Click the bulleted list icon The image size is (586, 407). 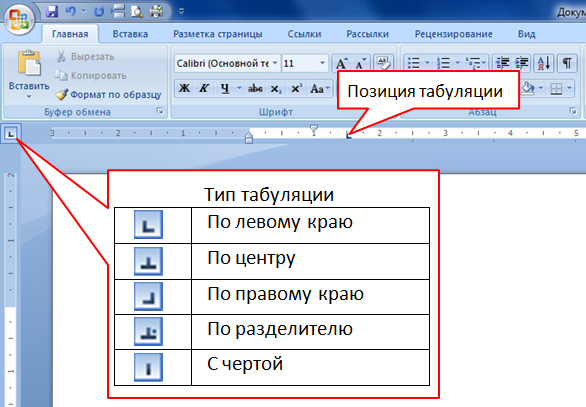coord(414,63)
